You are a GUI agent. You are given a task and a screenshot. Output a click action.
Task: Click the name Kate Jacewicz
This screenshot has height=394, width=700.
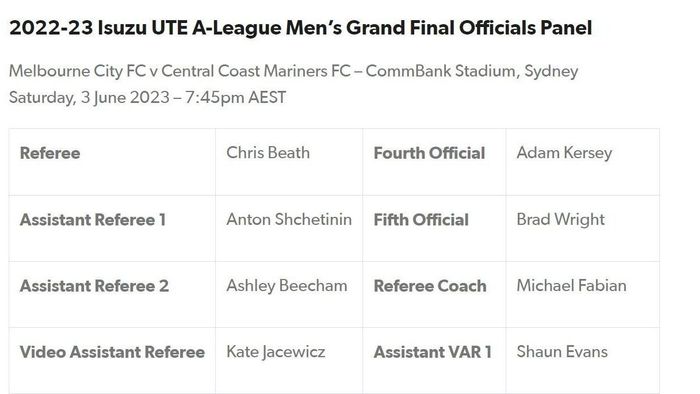(276, 352)
